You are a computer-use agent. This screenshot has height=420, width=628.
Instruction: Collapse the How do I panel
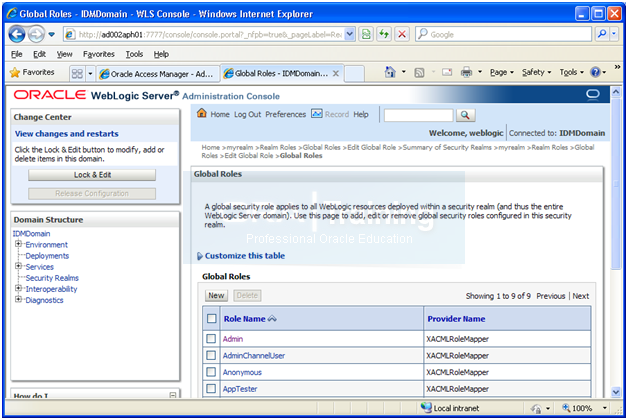click(x=173, y=395)
